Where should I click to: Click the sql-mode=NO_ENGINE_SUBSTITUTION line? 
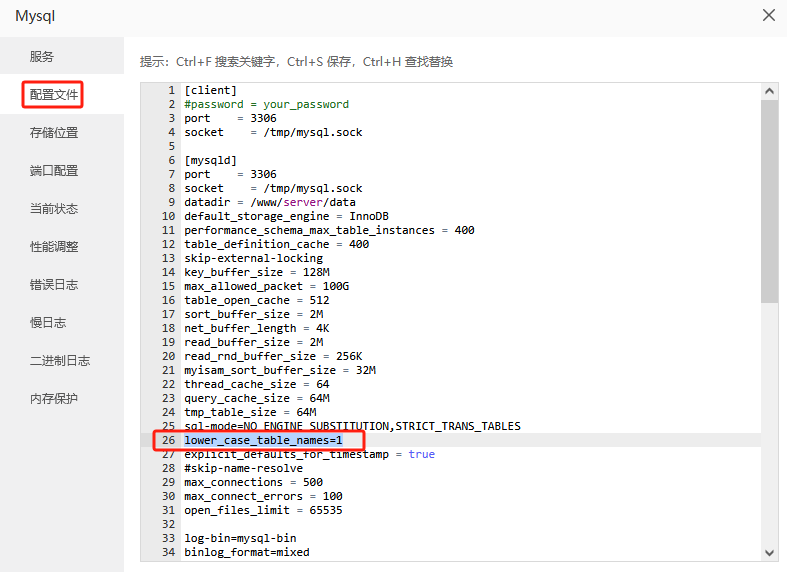pos(352,426)
